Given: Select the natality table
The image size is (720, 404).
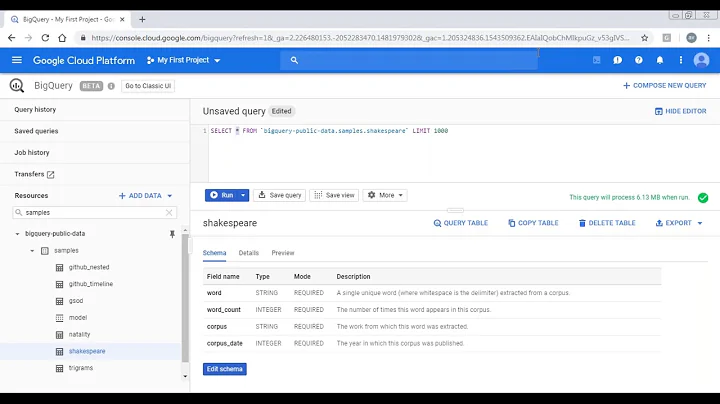Looking at the screenshot, I should click(x=79, y=335).
